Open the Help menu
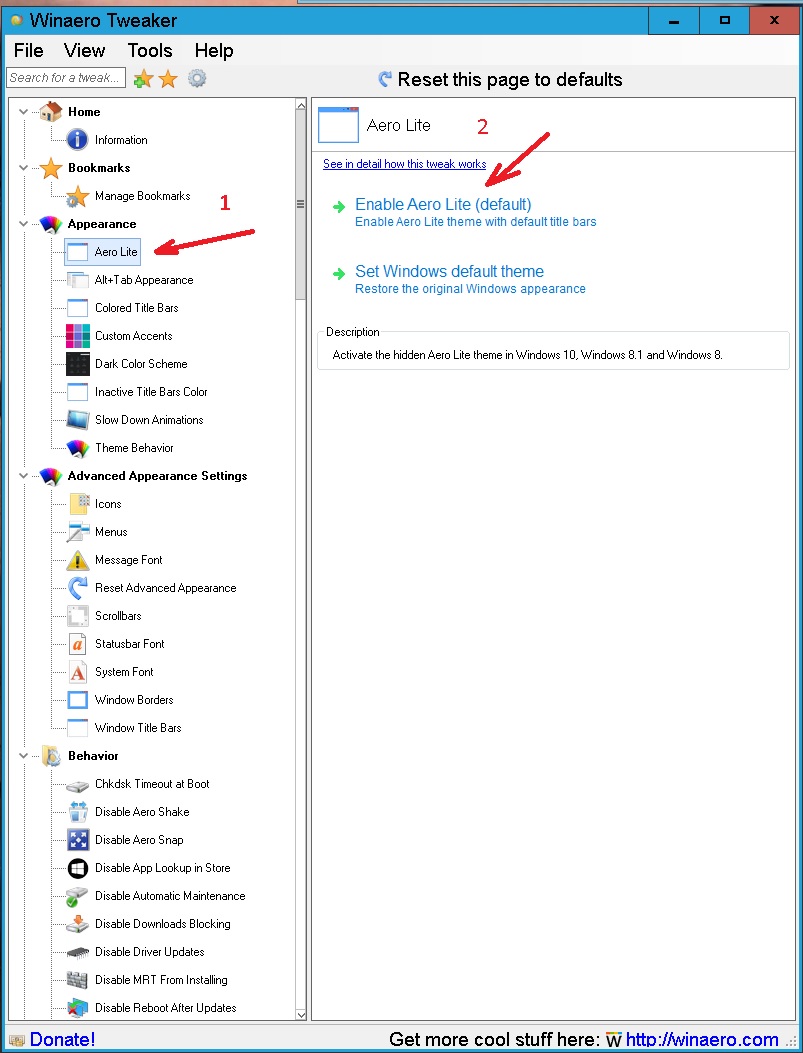The width and height of the screenshot is (803, 1053). point(214,50)
